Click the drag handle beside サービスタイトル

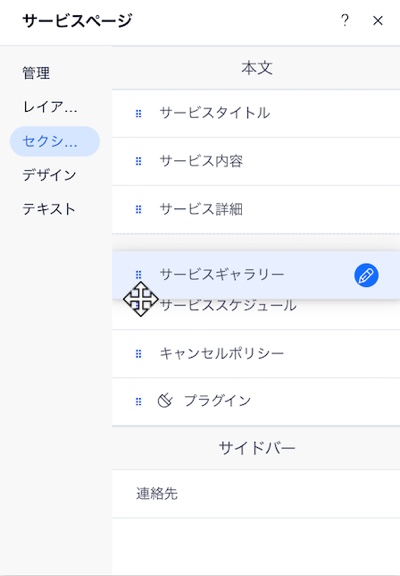pos(138,114)
